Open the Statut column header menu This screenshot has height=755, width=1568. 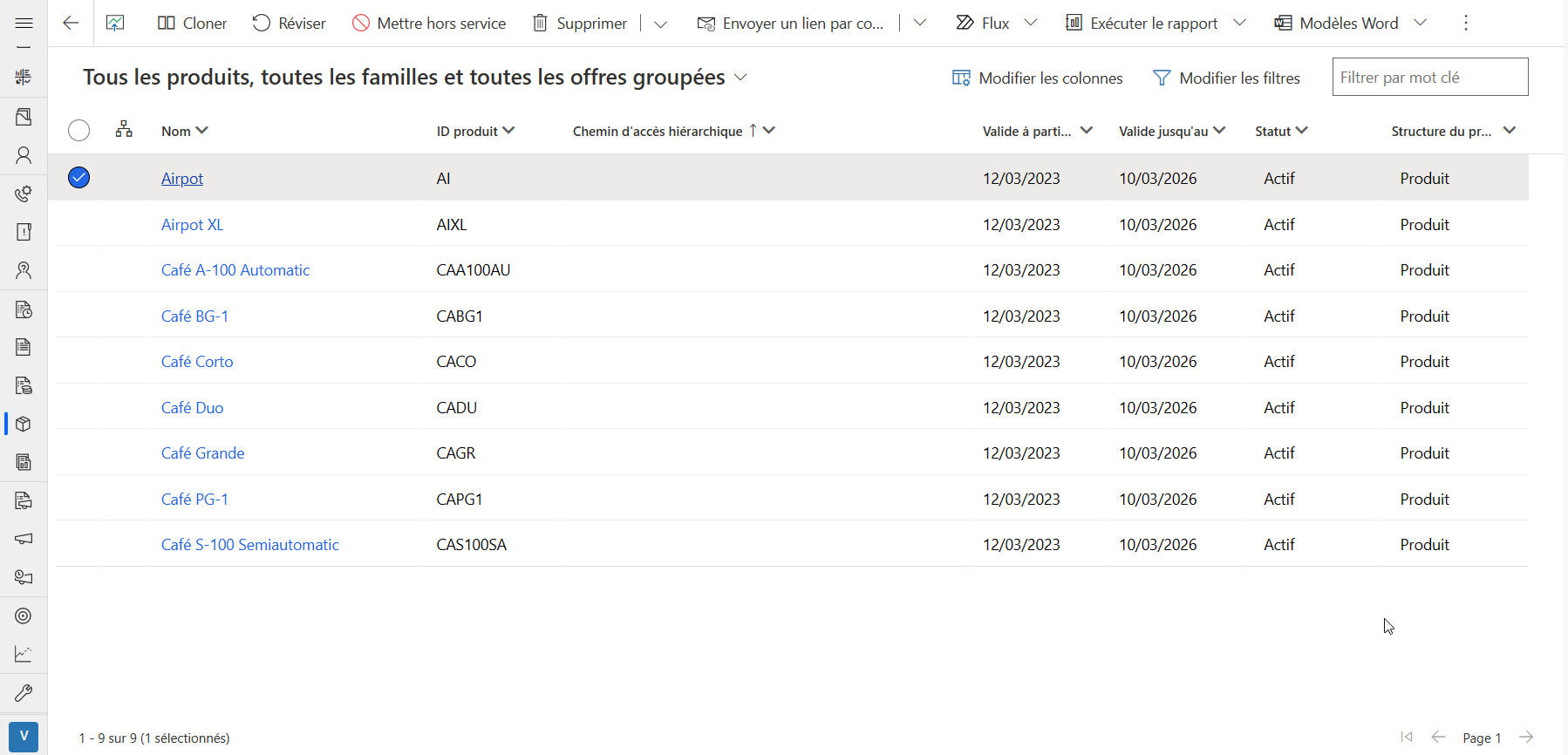point(1281,131)
